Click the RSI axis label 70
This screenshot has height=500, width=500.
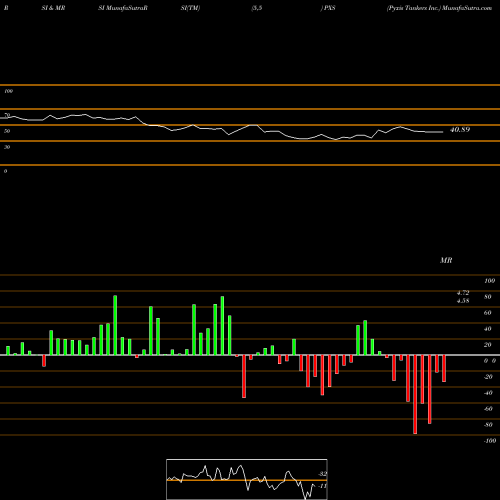[7, 115]
